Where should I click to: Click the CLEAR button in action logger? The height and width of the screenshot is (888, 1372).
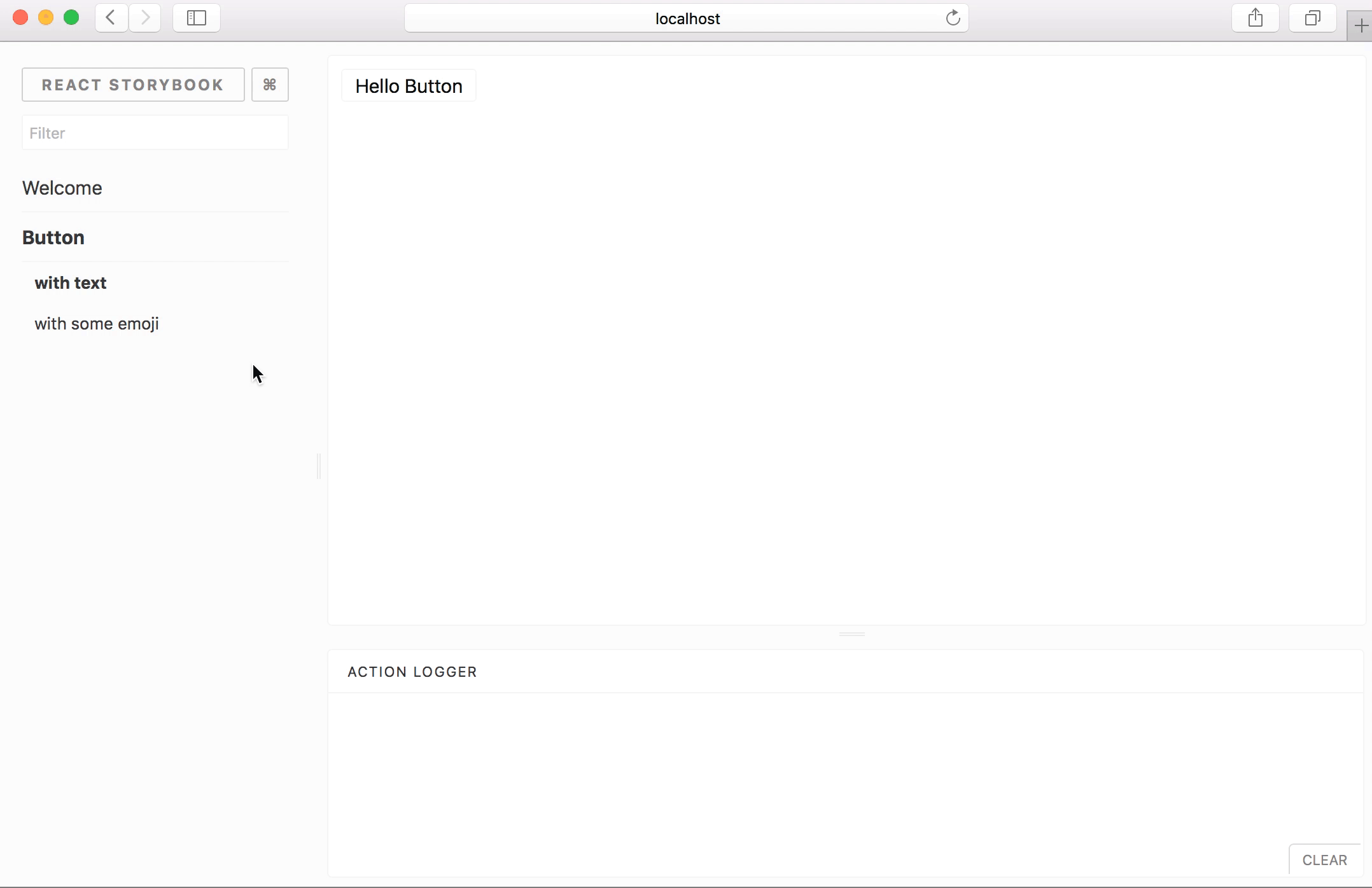[x=1325, y=860]
